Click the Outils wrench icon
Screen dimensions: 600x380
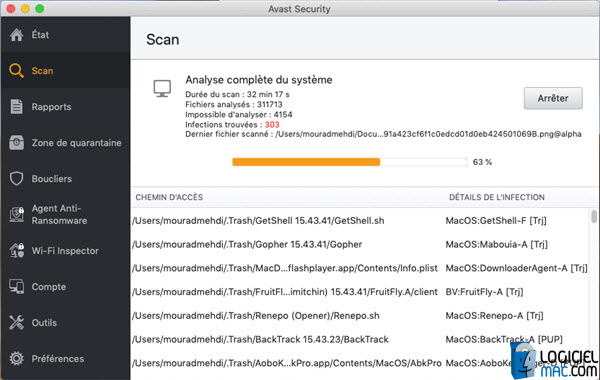point(16,323)
